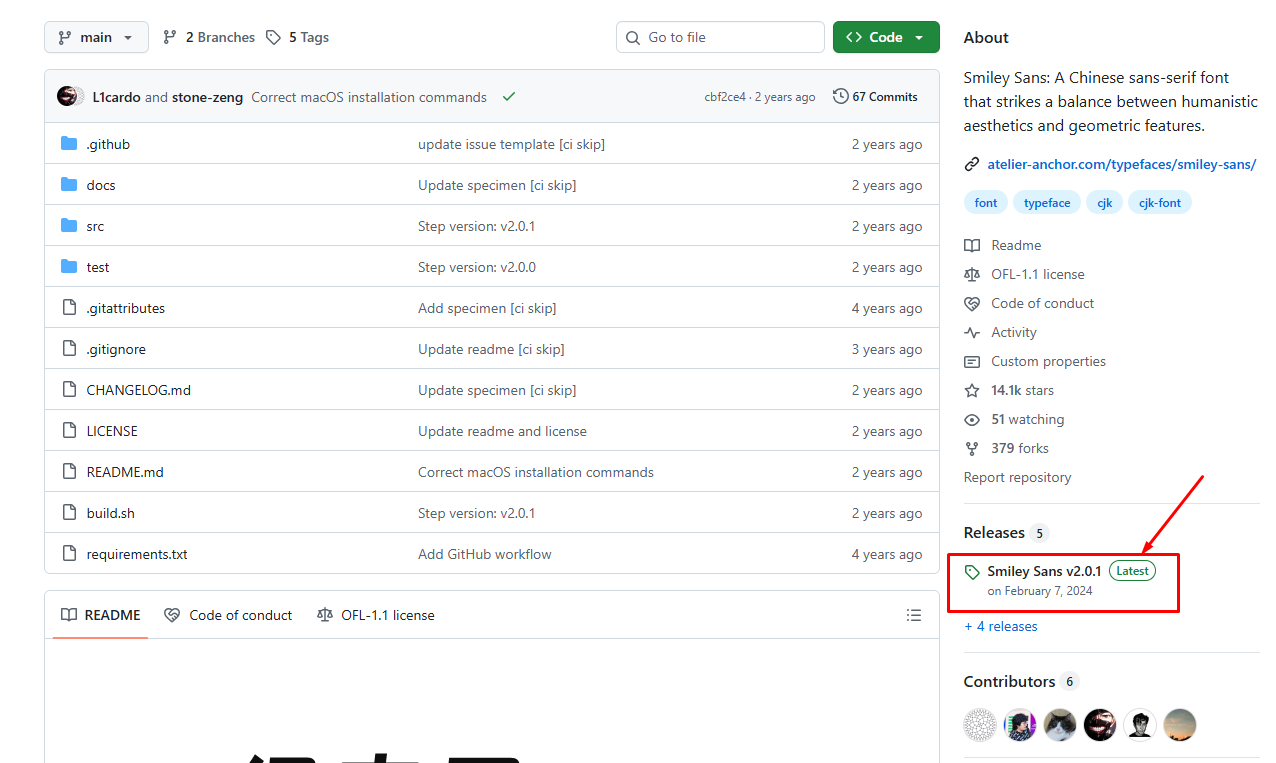
Task: Open the LICENSE file
Action: click(x=112, y=431)
